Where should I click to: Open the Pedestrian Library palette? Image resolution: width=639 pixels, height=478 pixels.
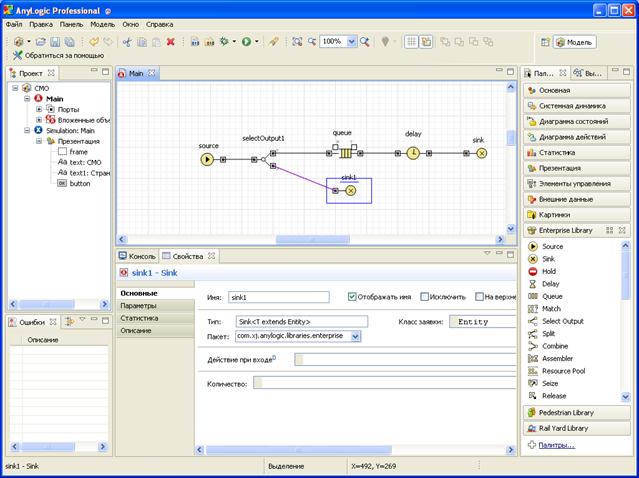pos(577,413)
